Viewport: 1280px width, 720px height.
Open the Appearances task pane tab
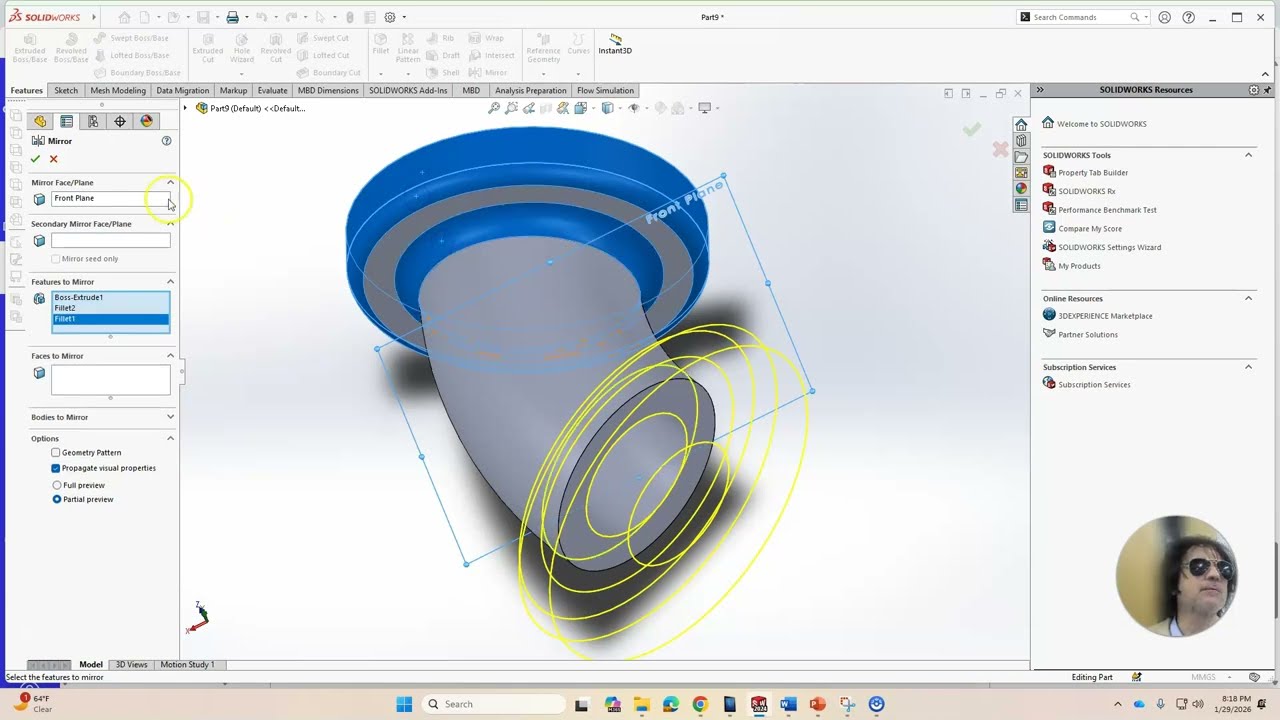[1021, 189]
